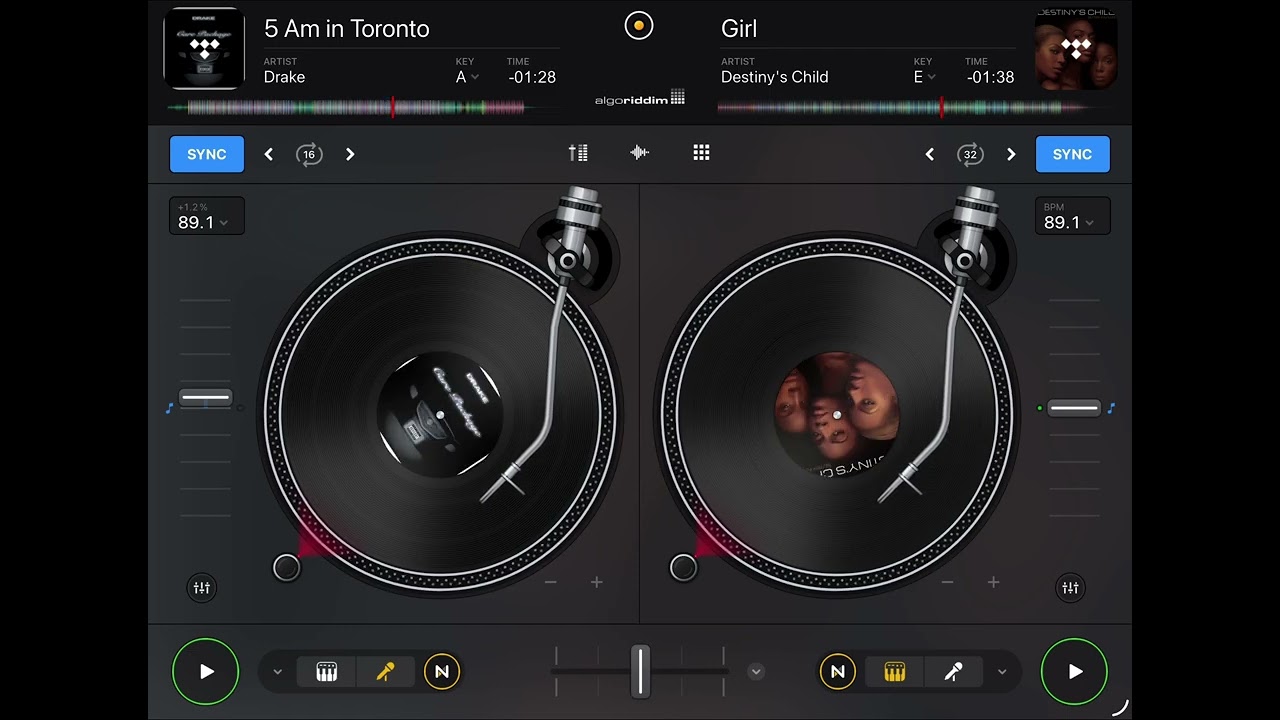Double loop length on right deck

[x=1011, y=154]
